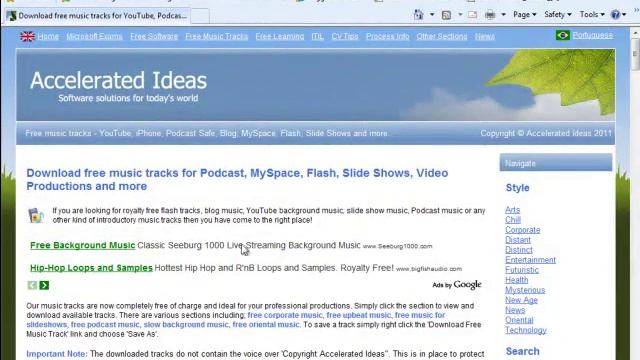
Task: Open the Help dropdown arrow
Action: click(624, 15)
